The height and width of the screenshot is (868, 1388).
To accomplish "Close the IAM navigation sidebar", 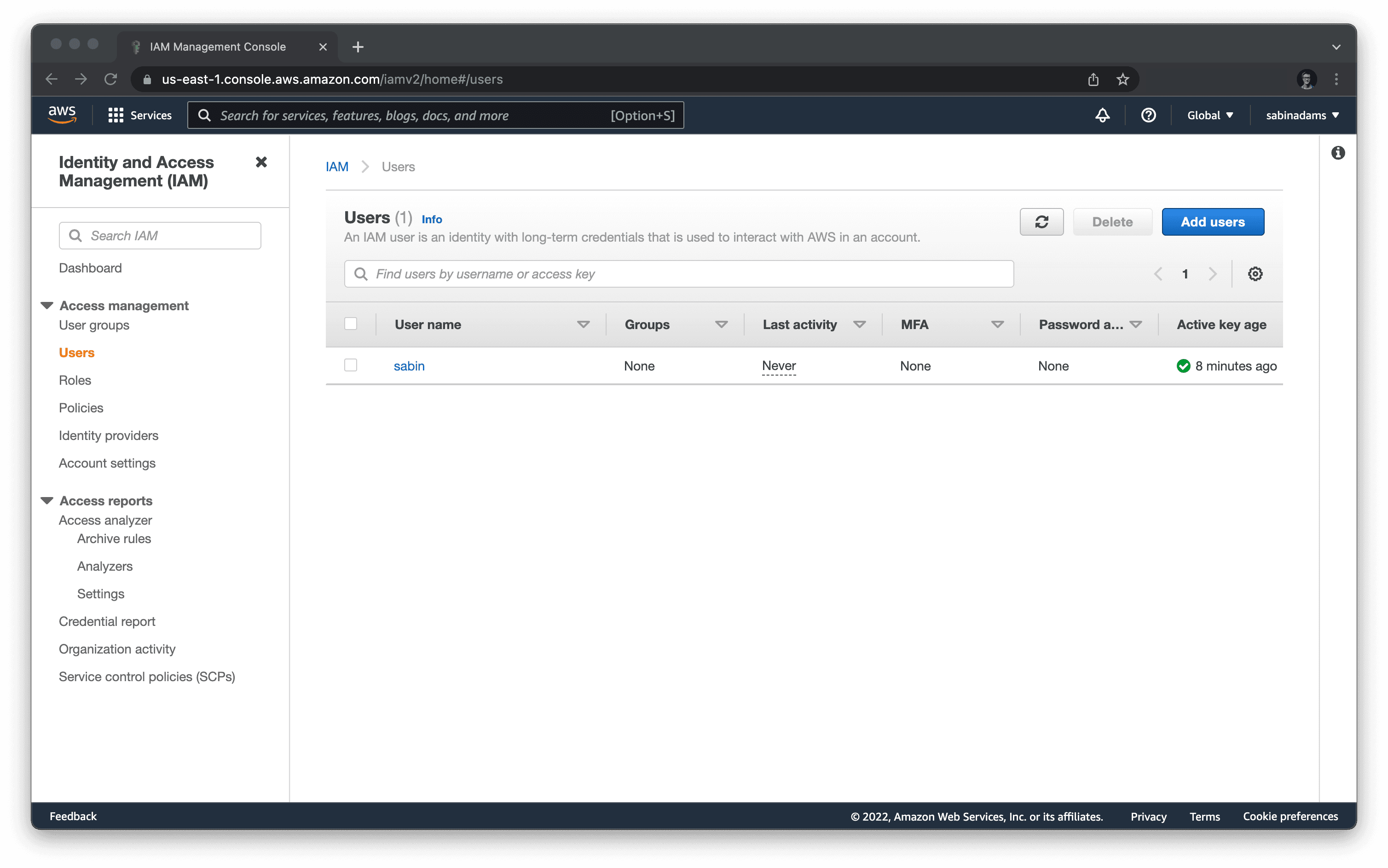I will coord(261,162).
